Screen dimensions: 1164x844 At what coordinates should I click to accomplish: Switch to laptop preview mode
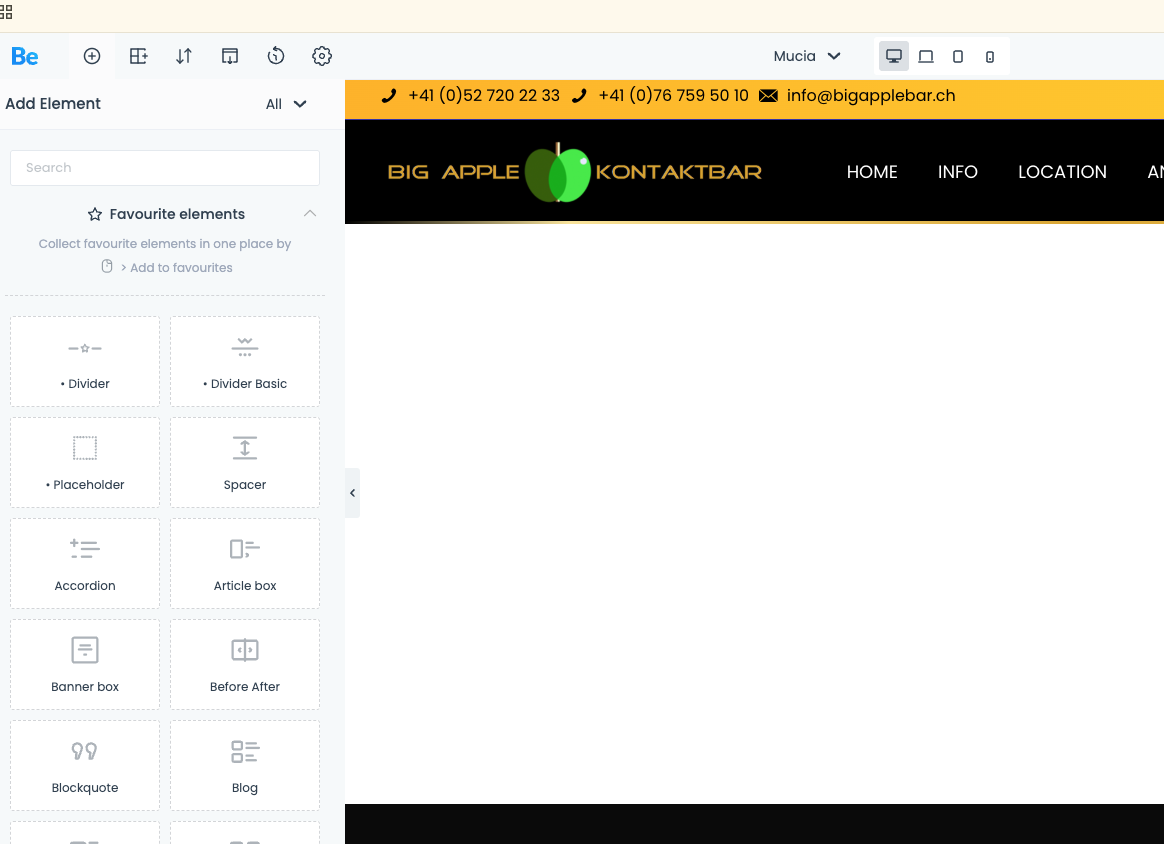[926, 56]
